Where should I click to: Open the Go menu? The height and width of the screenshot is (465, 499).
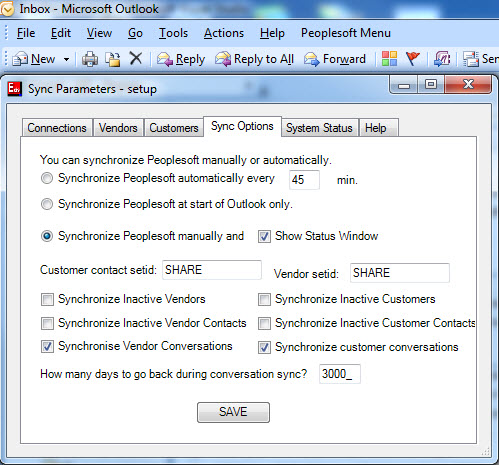135,33
